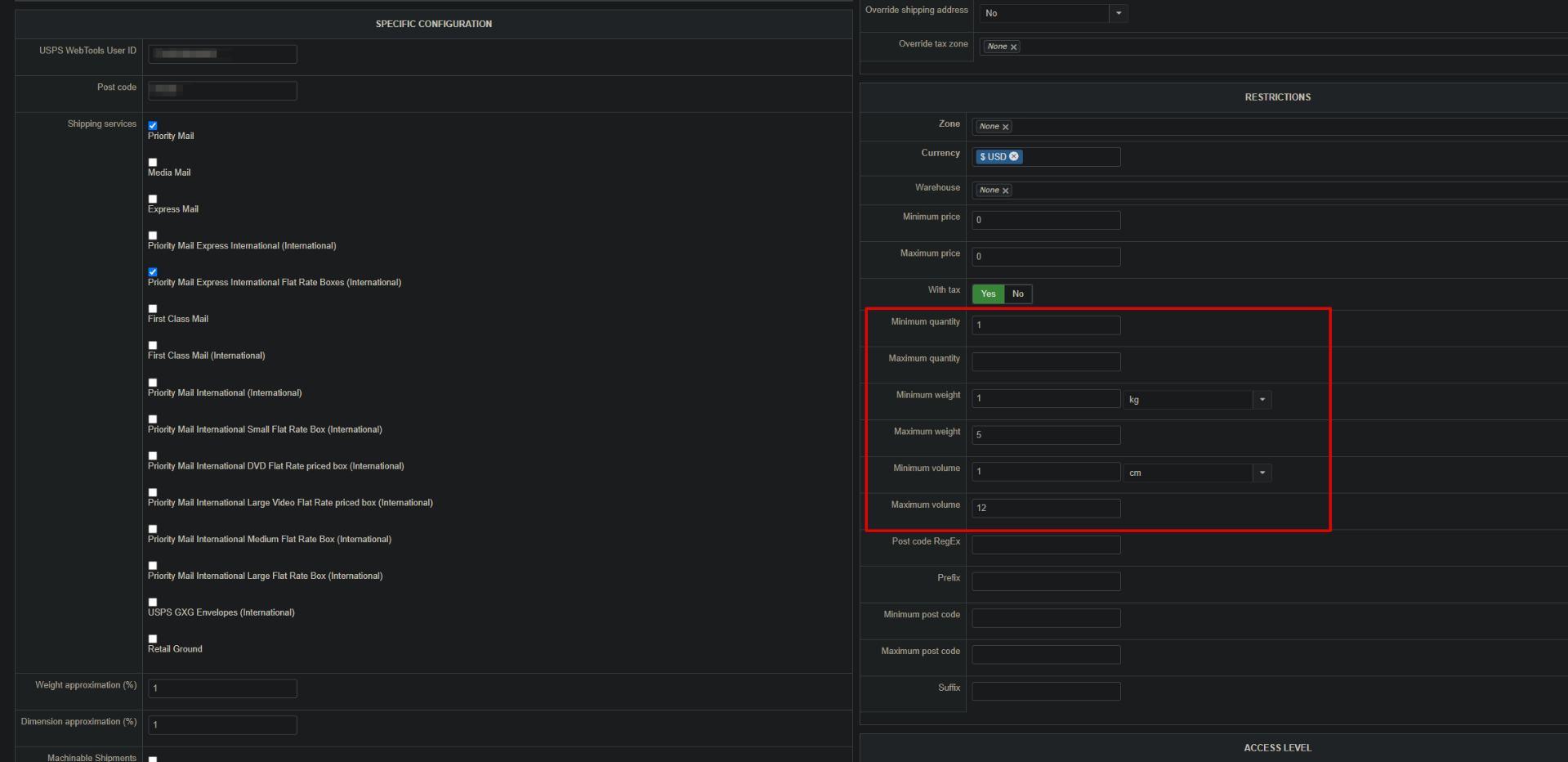Remove the USD currency tag
The width and height of the screenshot is (1568, 762).
pos(1014,156)
